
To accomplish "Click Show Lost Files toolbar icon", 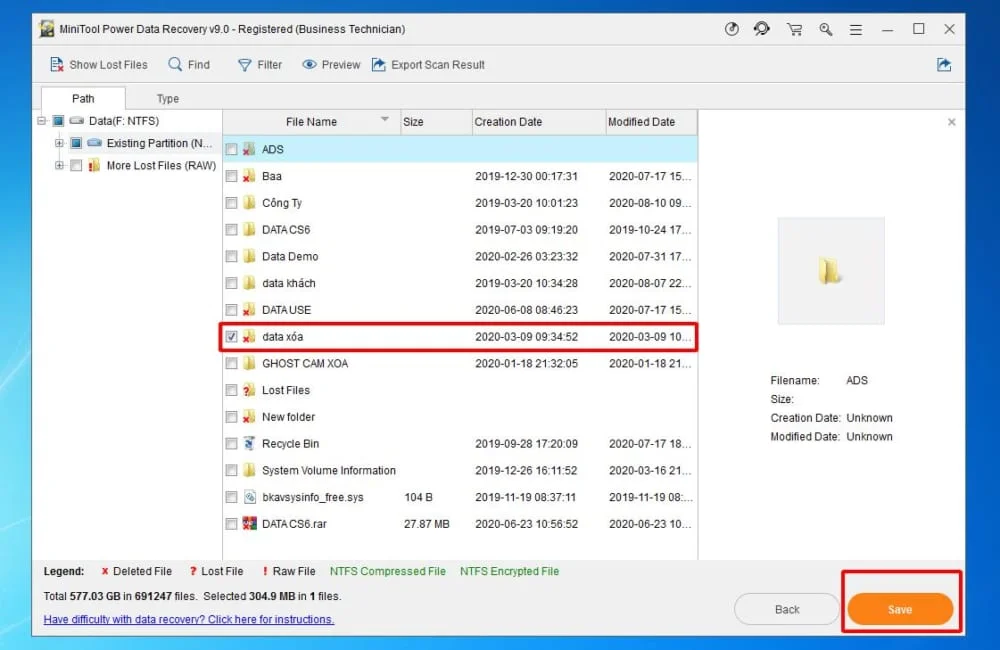I will click(x=57, y=64).
